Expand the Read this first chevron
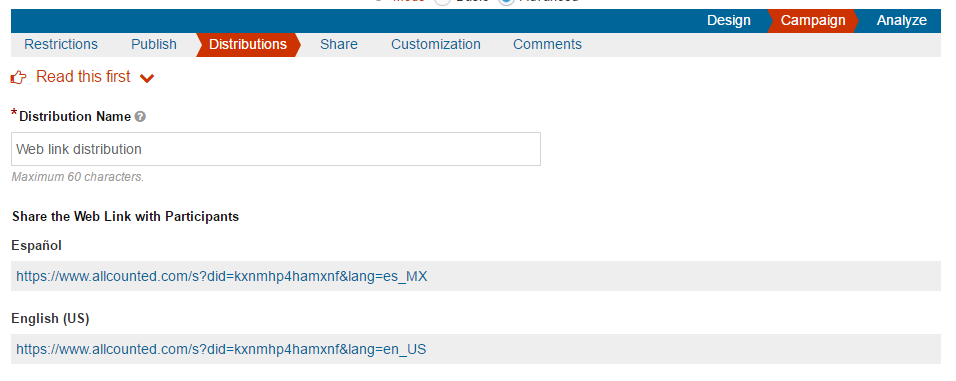This screenshot has width=956, height=381. 147,78
